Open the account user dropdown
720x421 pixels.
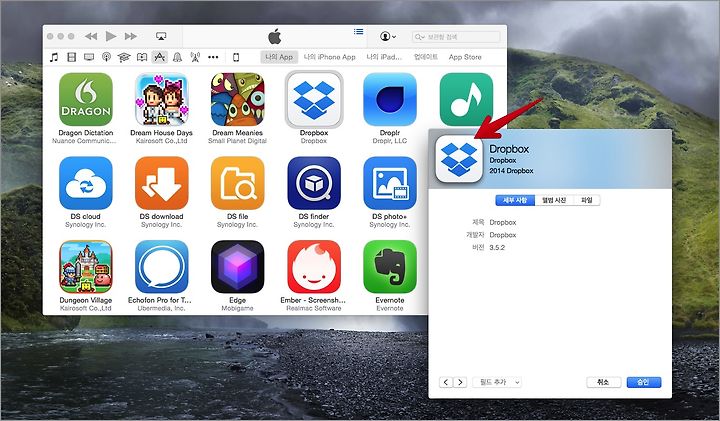click(388, 36)
